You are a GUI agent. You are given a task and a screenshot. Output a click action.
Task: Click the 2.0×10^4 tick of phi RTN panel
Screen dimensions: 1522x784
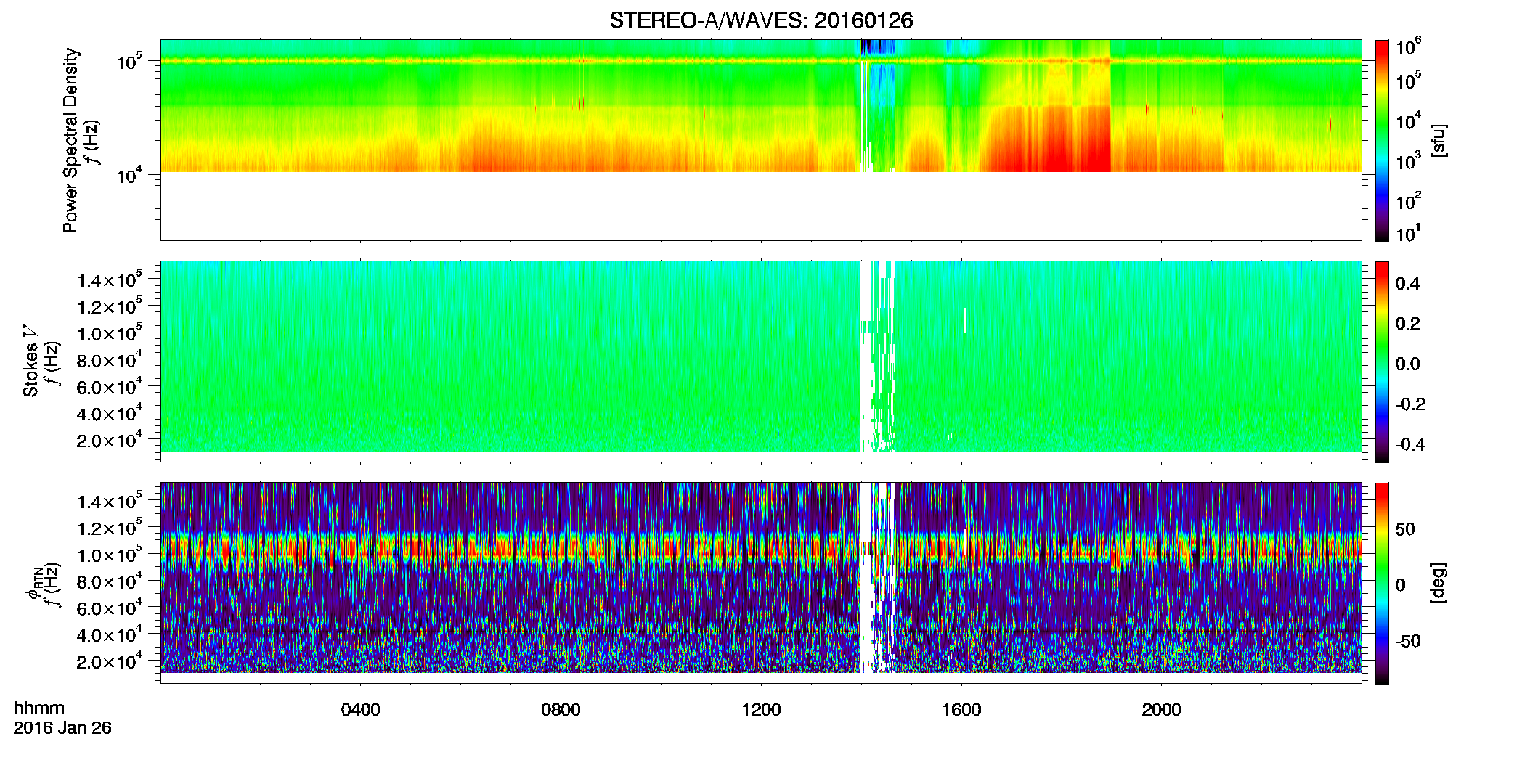click(110, 661)
